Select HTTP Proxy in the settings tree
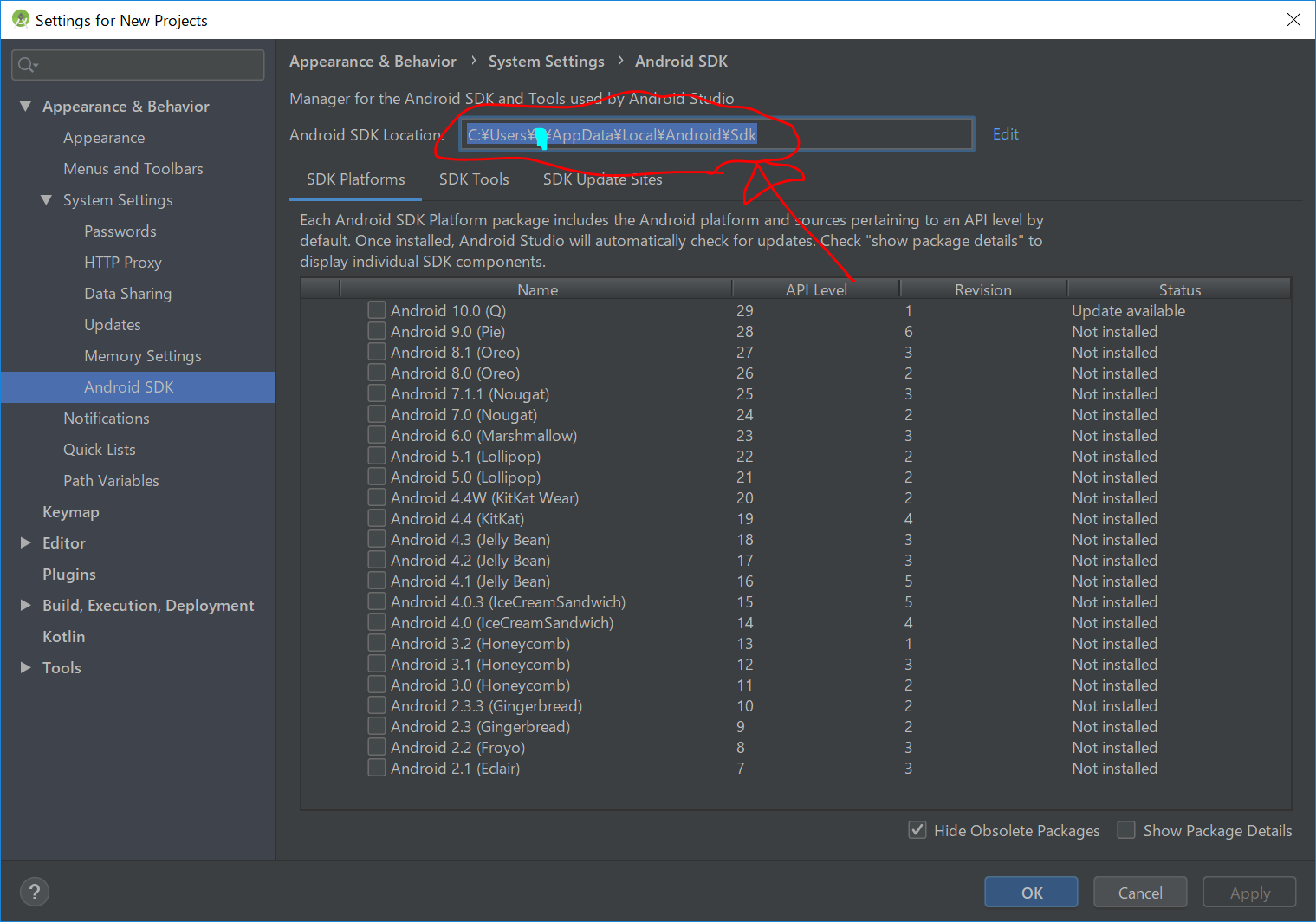The width and height of the screenshot is (1316, 922). pyautogui.click(x=123, y=263)
